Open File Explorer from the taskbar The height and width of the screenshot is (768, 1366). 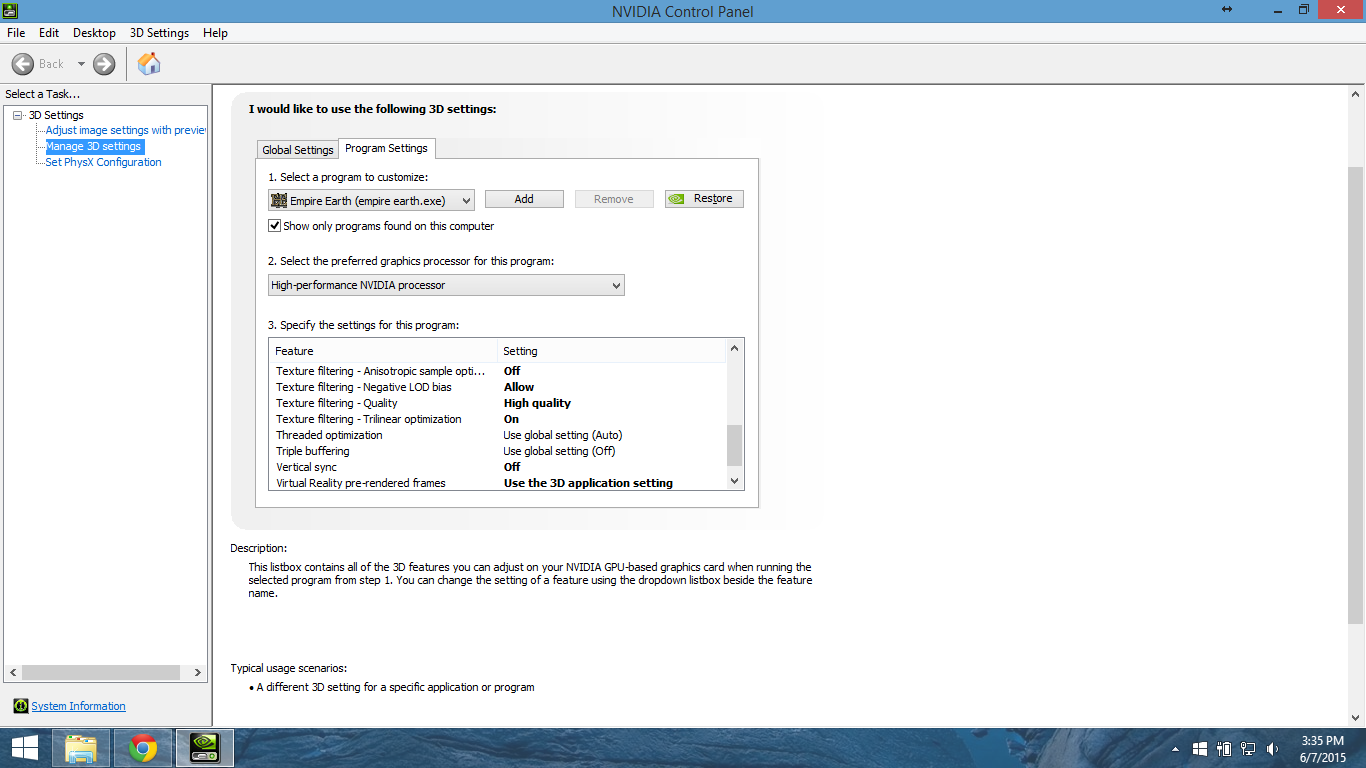pyautogui.click(x=81, y=748)
